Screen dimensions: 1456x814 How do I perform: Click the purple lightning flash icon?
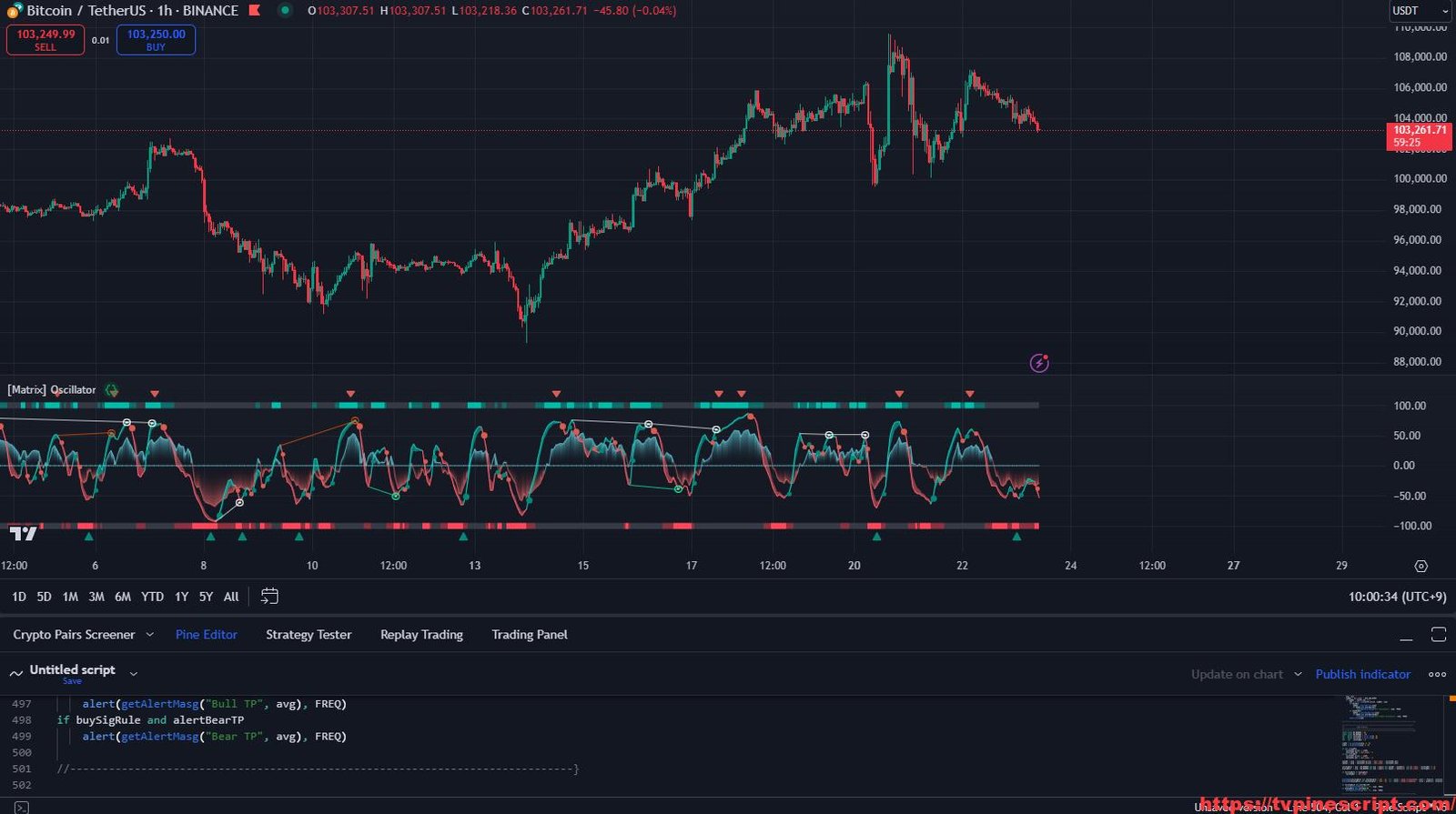point(1039,364)
